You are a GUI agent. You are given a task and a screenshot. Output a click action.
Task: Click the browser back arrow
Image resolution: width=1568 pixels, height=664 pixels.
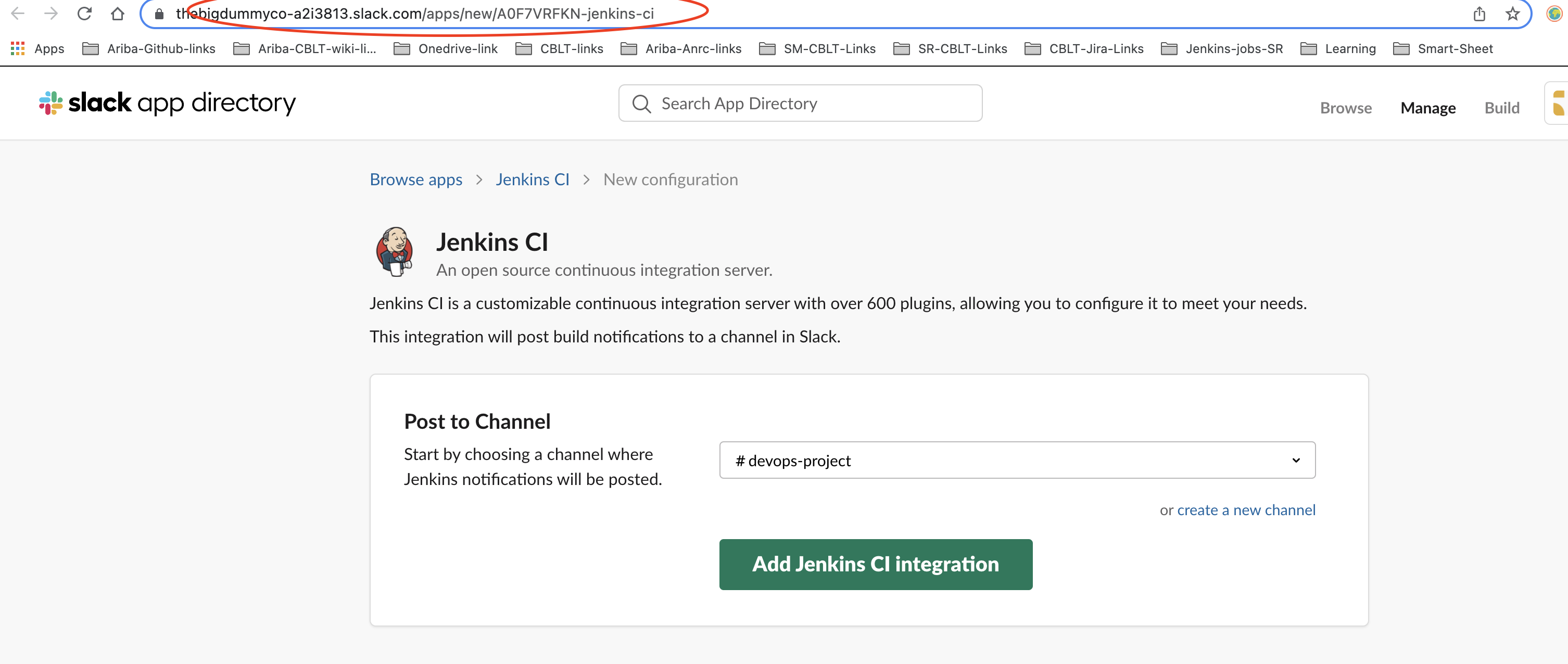pyautogui.click(x=18, y=14)
